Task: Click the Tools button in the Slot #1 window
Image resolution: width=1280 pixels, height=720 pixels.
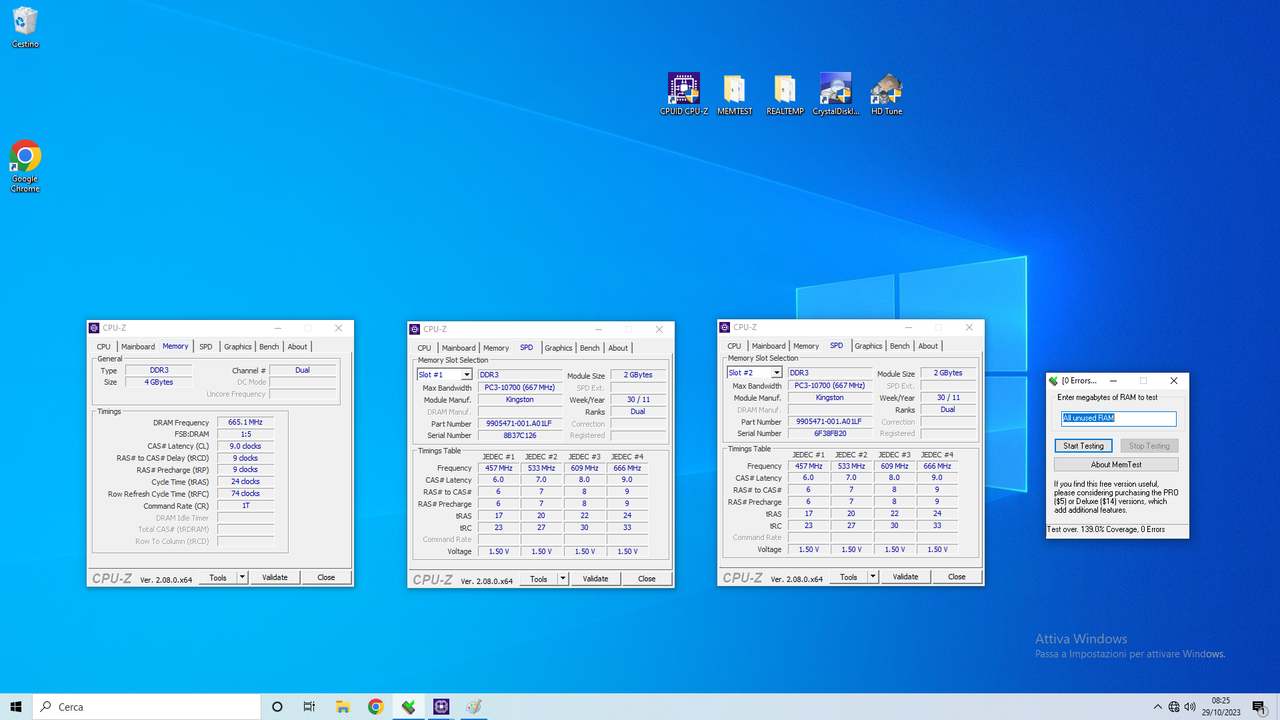Action: click(538, 579)
